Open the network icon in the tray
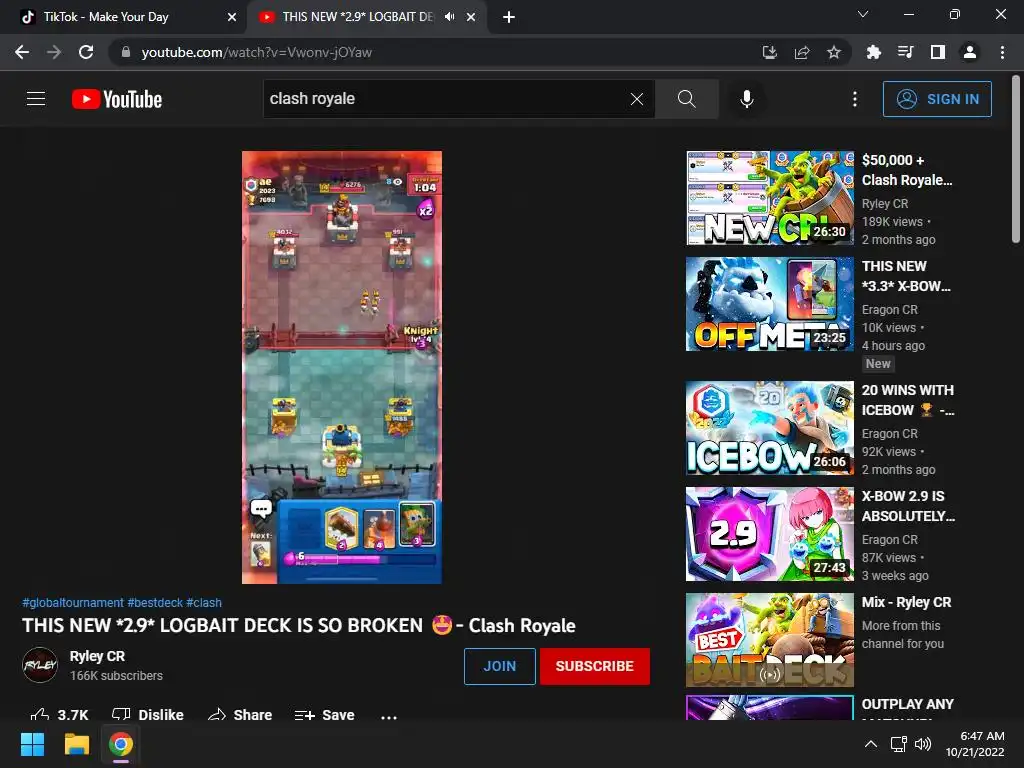Viewport: 1024px width, 768px height. tap(899, 744)
